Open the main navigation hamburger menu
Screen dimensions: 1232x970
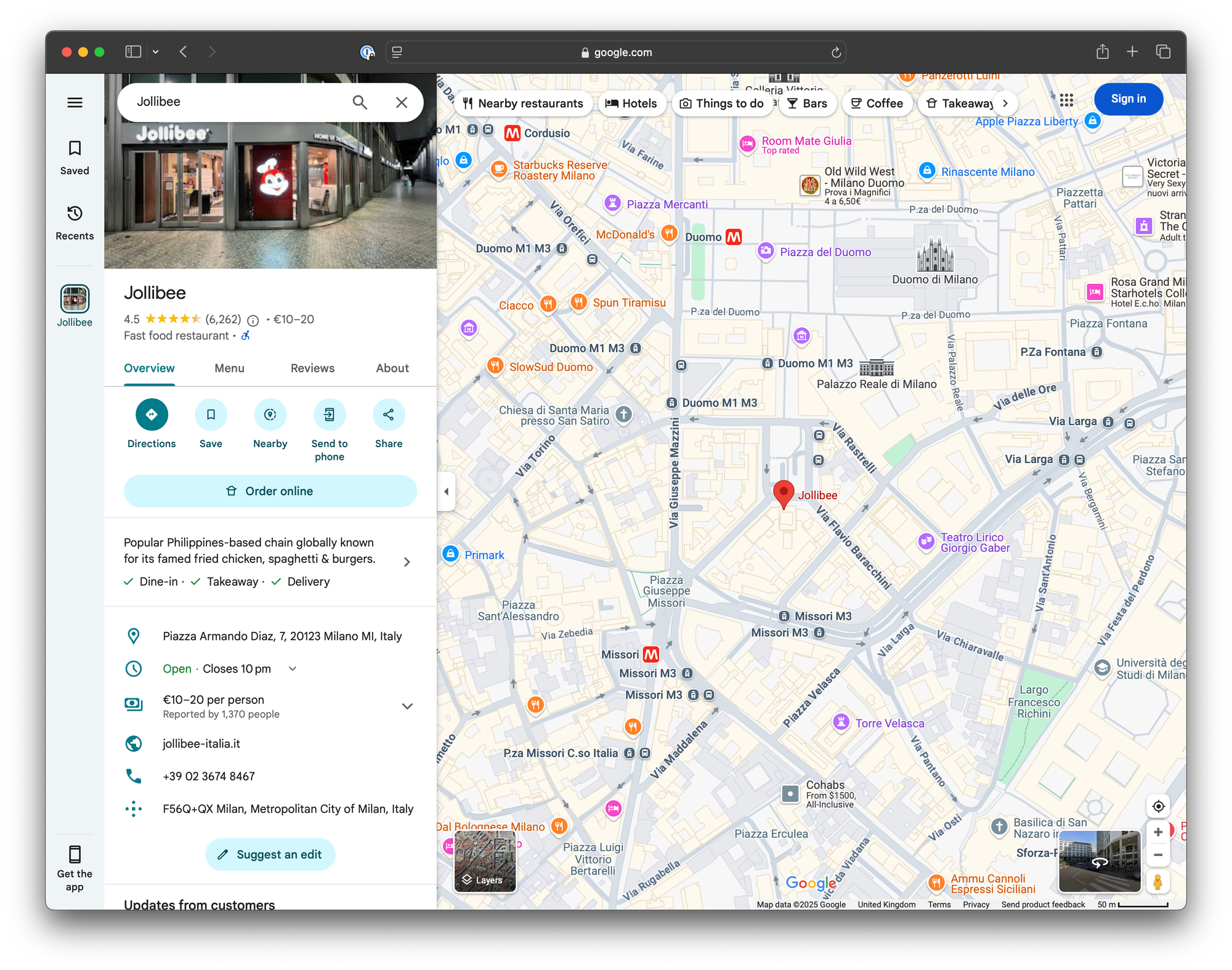point(75,102)
